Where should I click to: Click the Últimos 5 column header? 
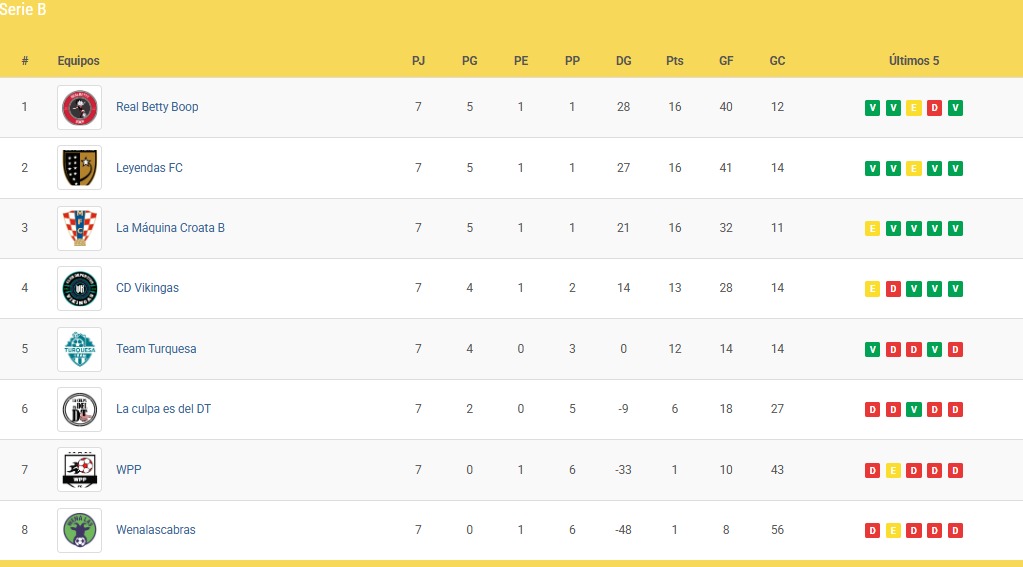pyautogui.click(x=914, y=61)
